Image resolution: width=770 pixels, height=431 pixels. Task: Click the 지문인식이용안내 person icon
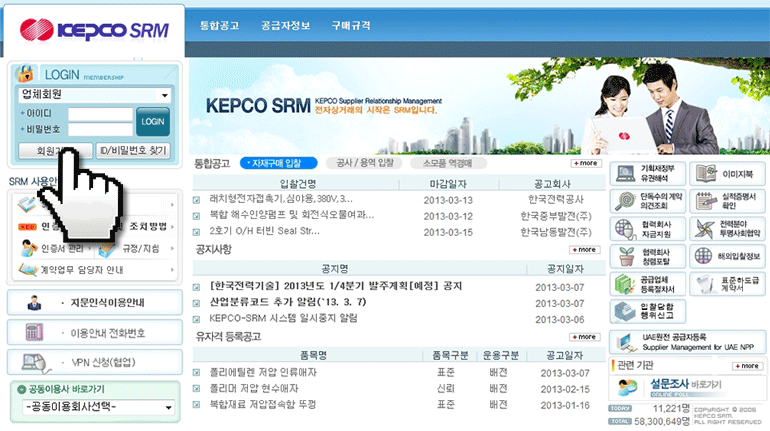34,303
